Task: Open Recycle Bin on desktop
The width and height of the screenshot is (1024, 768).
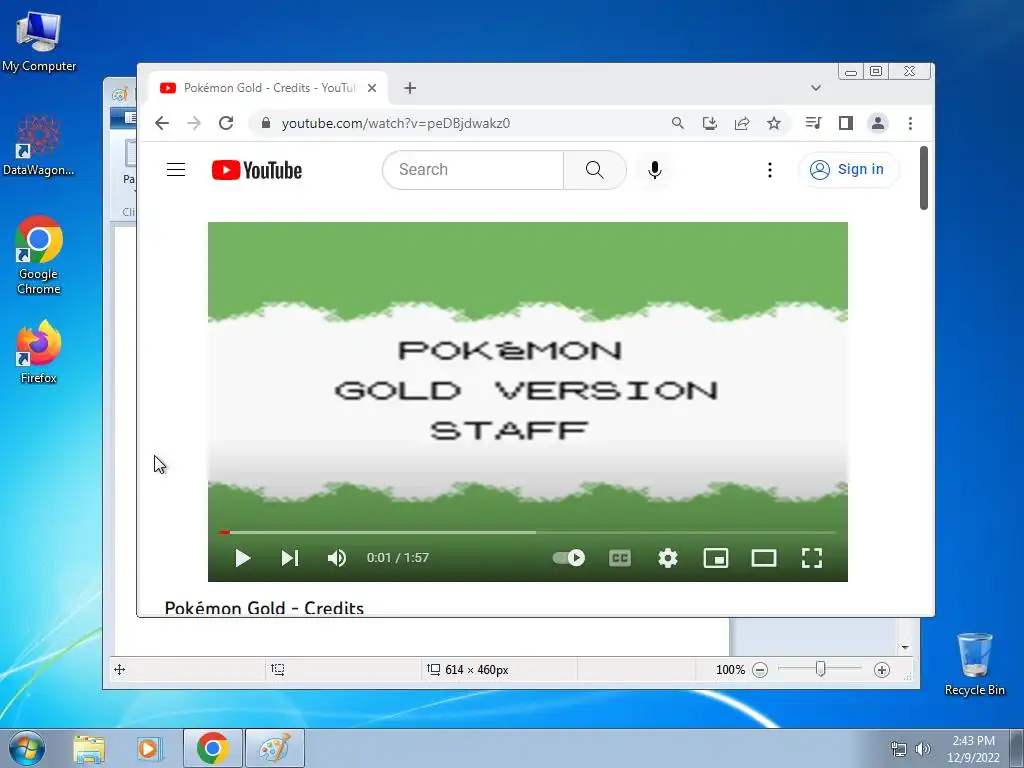Action: pos(974,664)
